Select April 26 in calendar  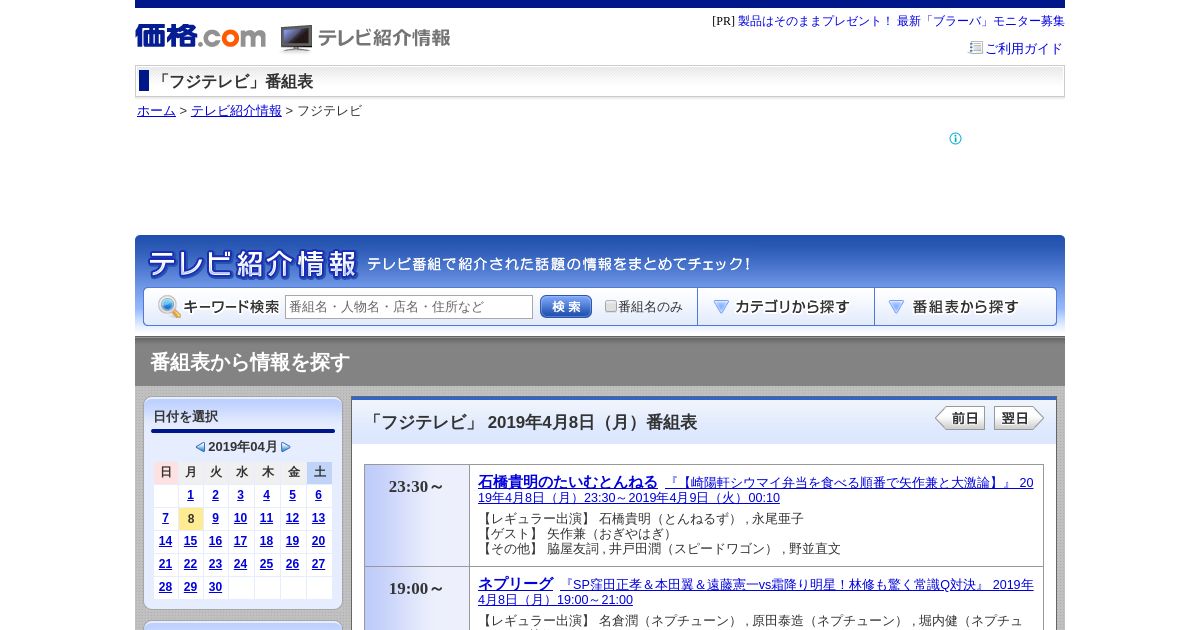292,564
